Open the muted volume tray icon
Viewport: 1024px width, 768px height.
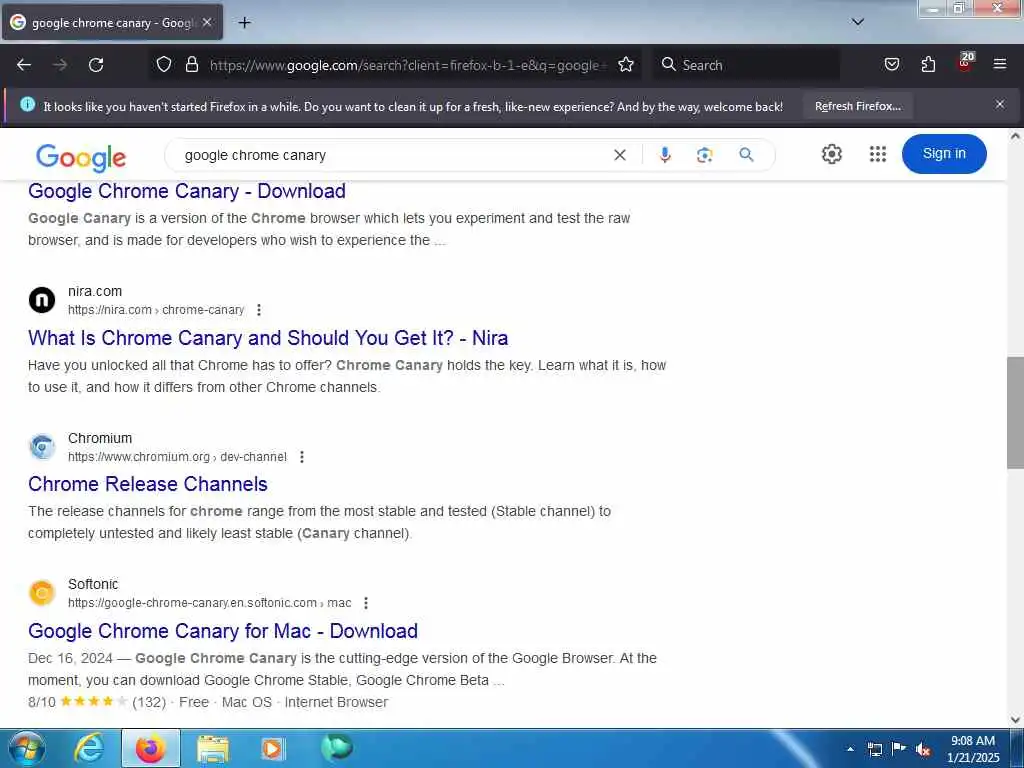tap(923, 749)
